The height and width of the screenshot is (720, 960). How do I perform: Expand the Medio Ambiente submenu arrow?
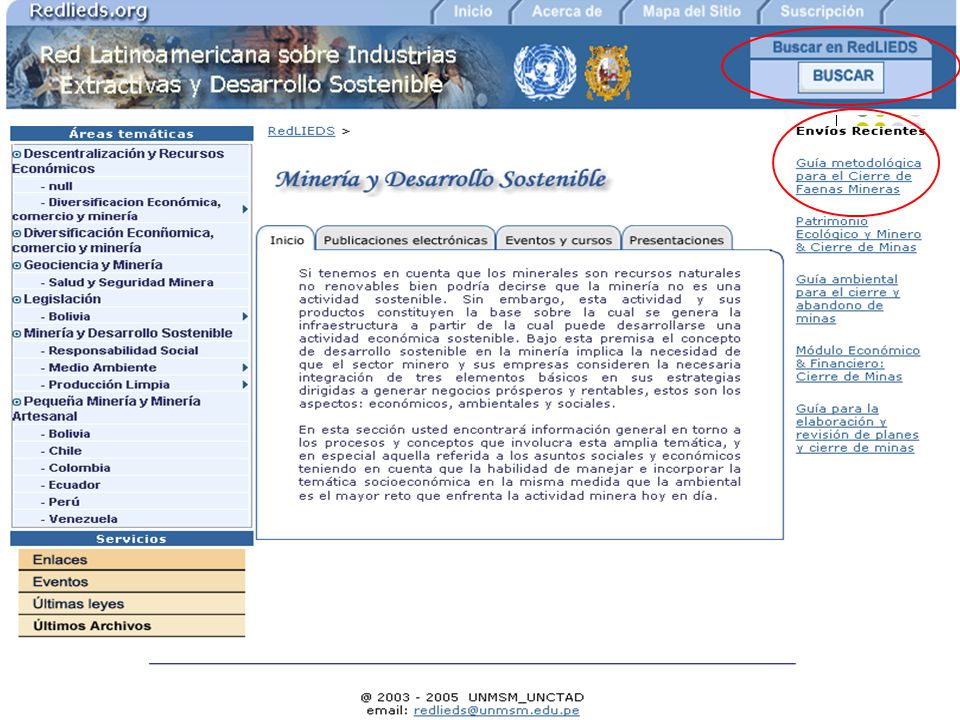[245, 368]
